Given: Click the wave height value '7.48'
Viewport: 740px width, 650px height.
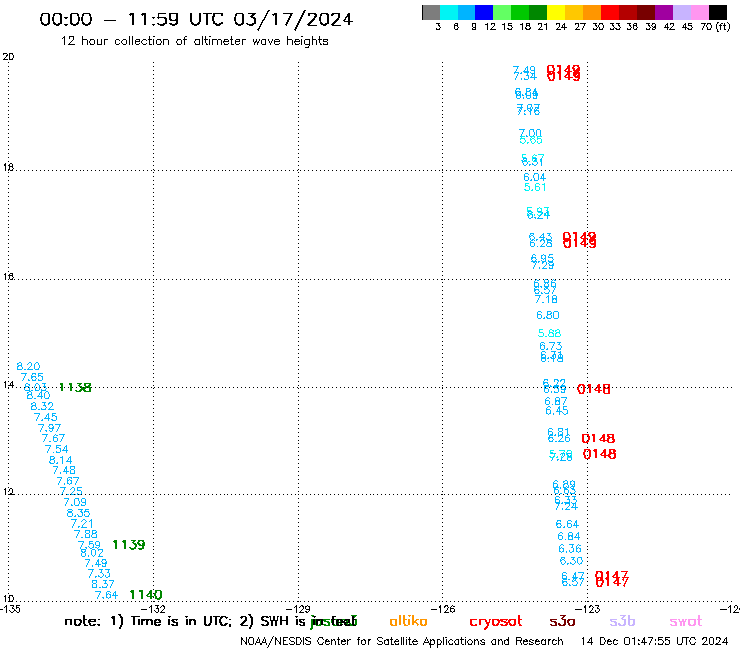Looking at the screenshot, I should tap(64, 471).
